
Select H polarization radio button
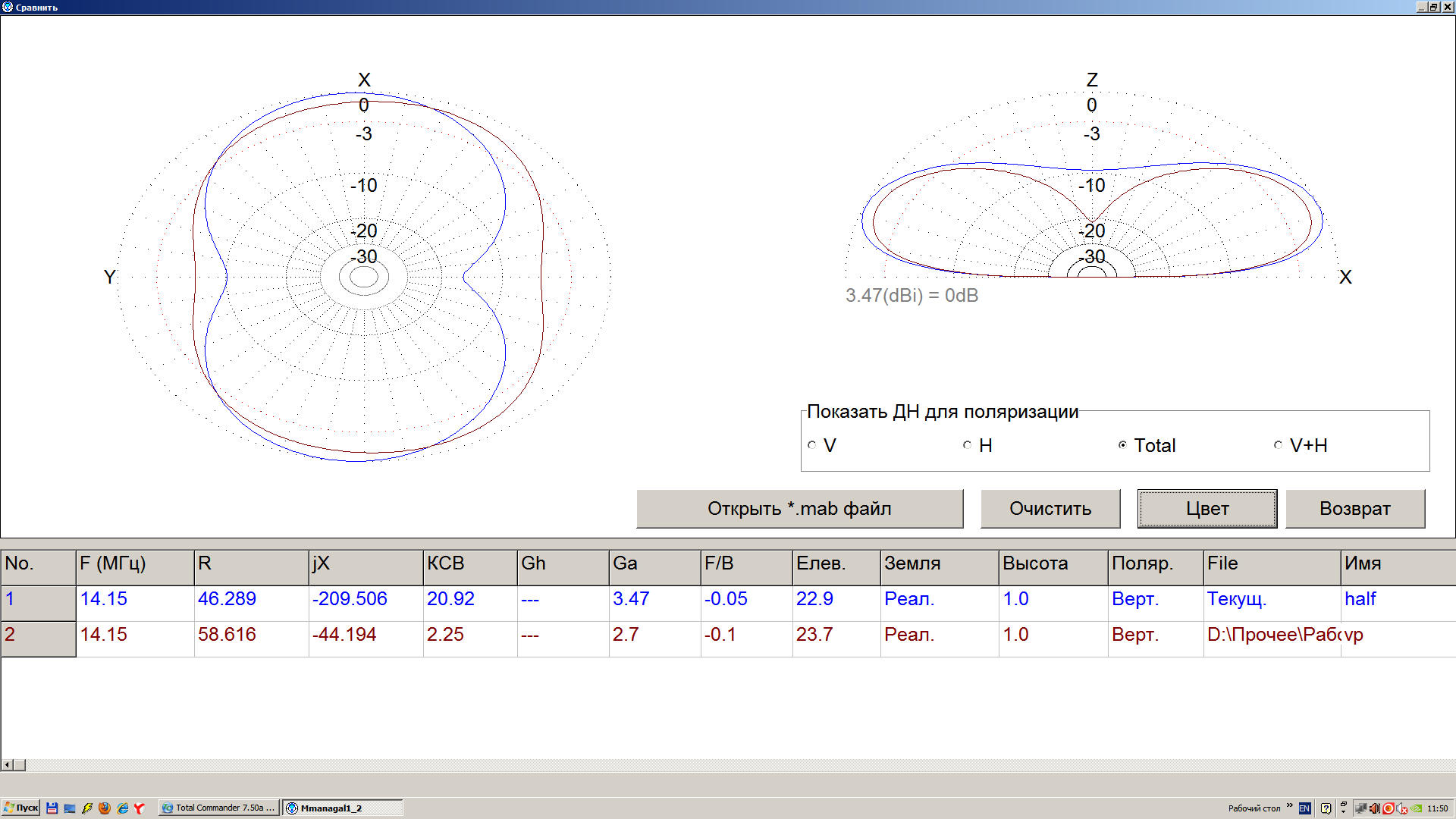click(x=967, y=445)
